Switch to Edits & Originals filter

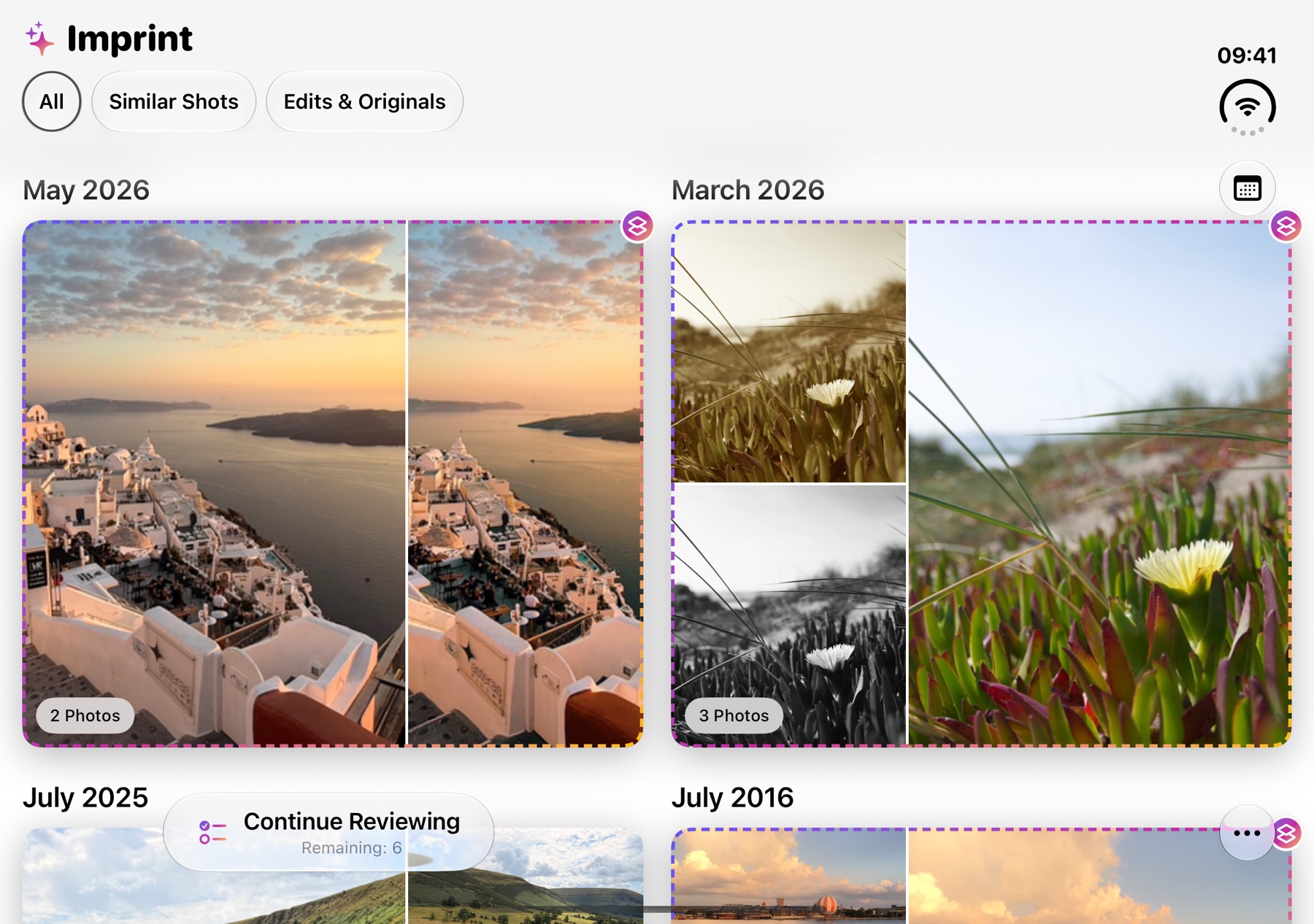364,101
